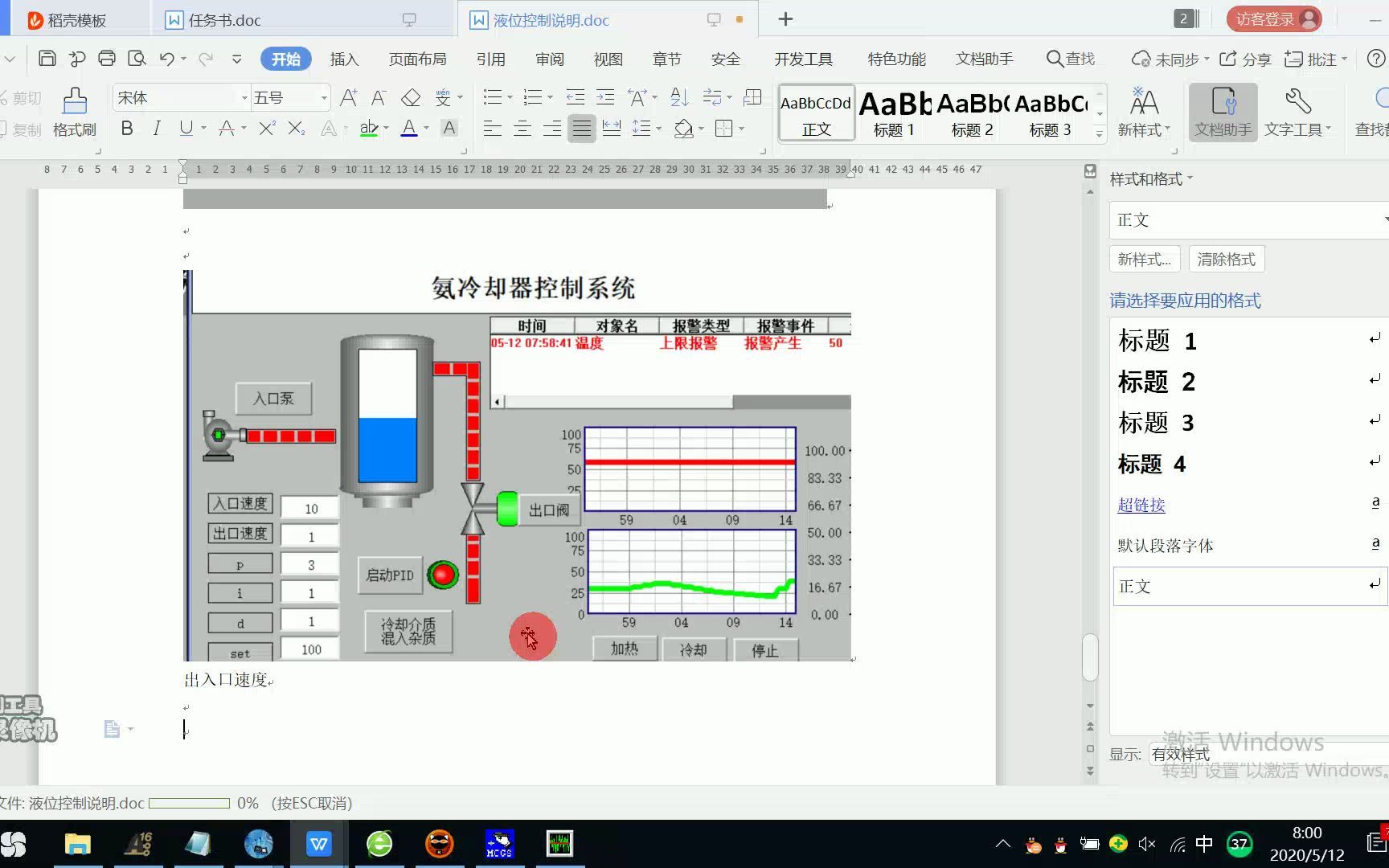Open Print Preview icon
1389x868 pixels.
click(137, 59)
